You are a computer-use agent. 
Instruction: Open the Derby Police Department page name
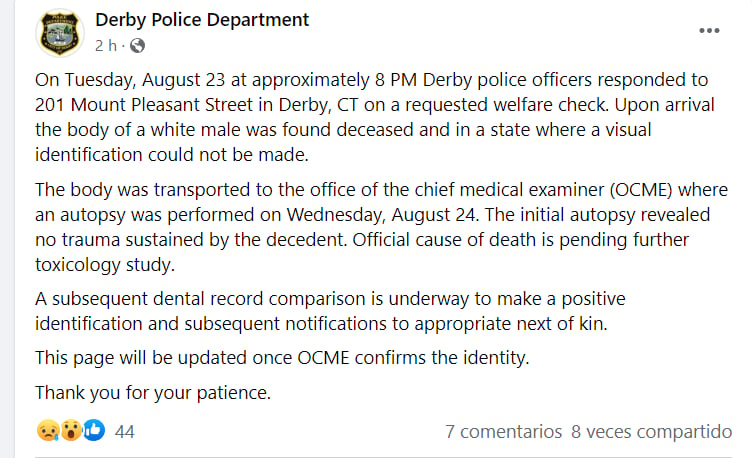(202, 20)
